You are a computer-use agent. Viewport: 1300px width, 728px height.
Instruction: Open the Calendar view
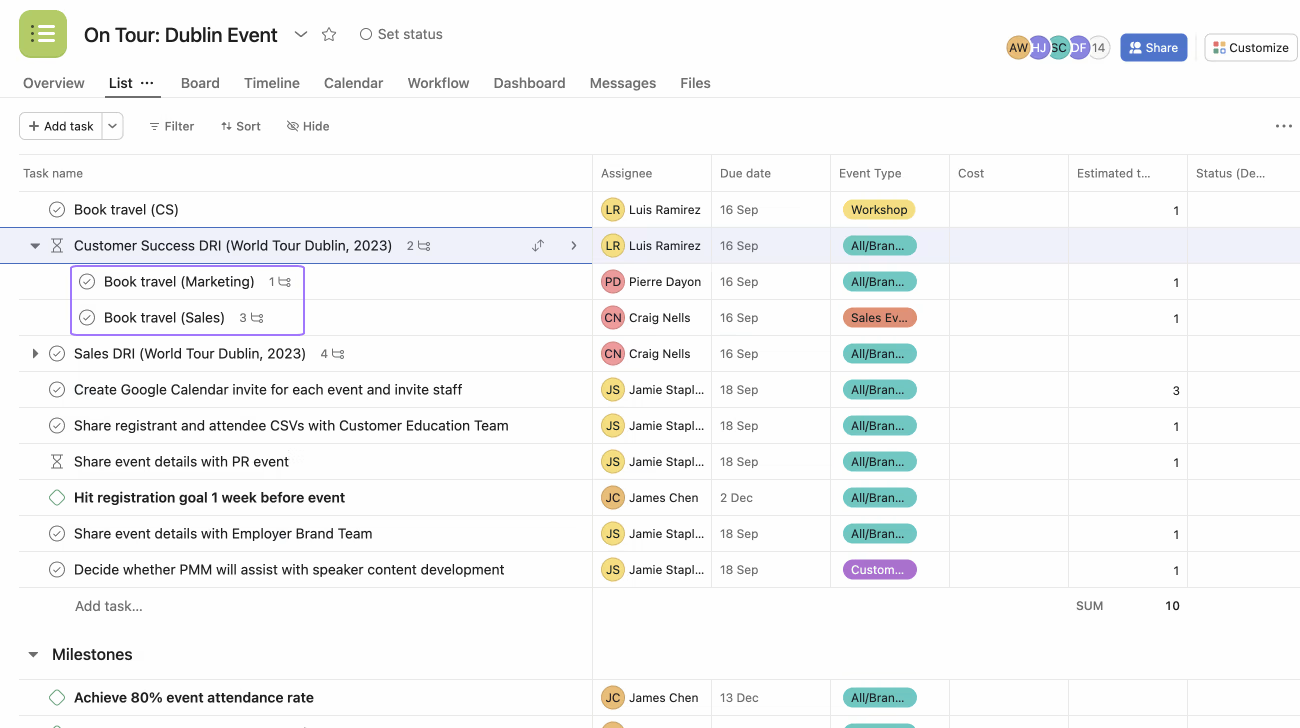pyautogui.click(x=353, y=83)
